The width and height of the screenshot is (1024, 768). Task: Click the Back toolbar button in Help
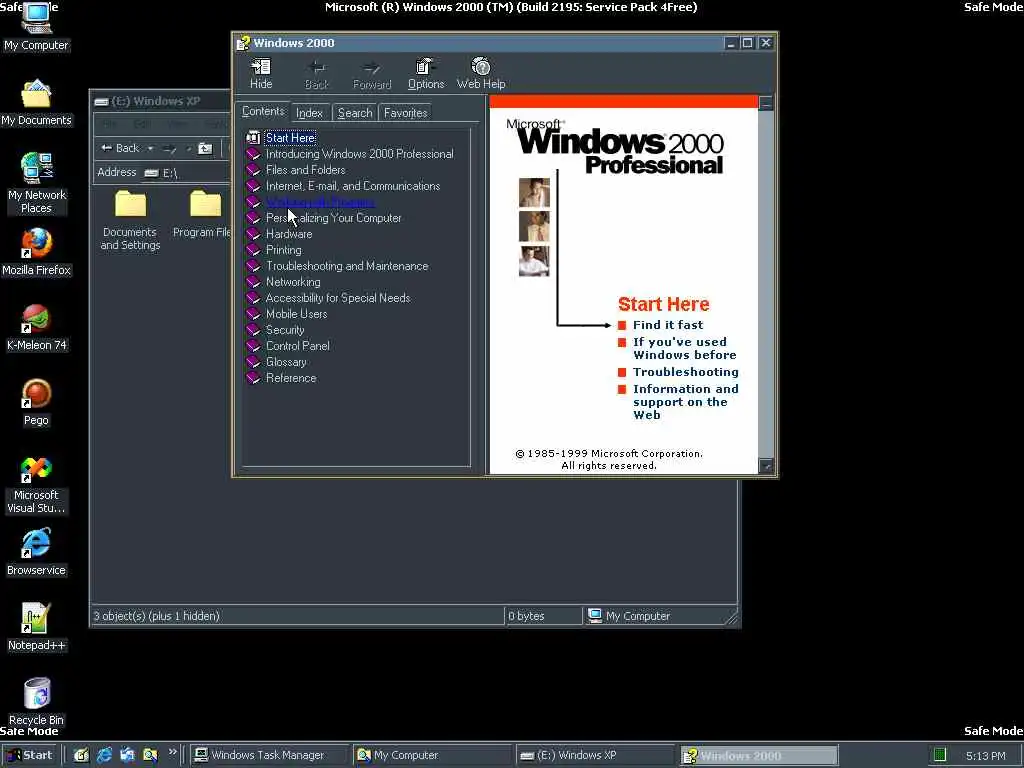317,73
